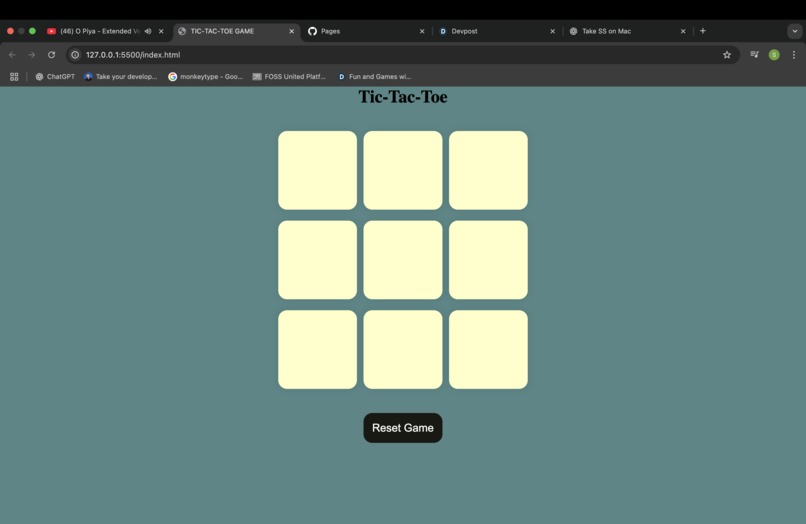
Task: Open a new browser tab
Action: pyautogui.click(x=703, y=31)
